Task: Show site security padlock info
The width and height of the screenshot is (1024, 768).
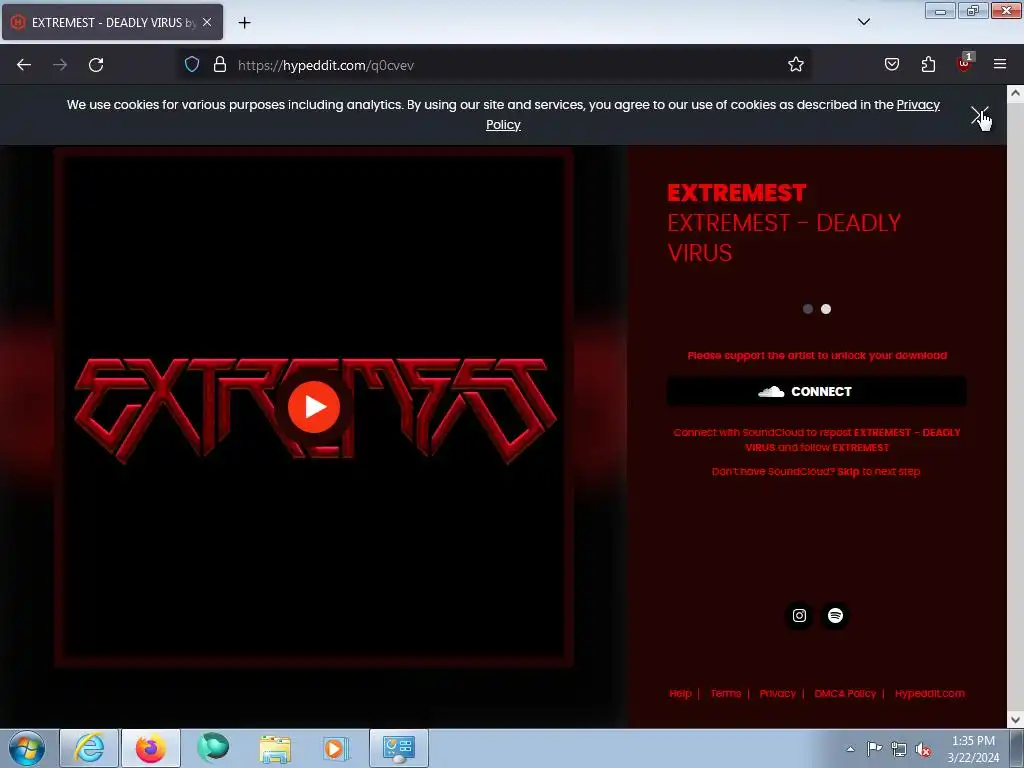Action: coord(220,65)
